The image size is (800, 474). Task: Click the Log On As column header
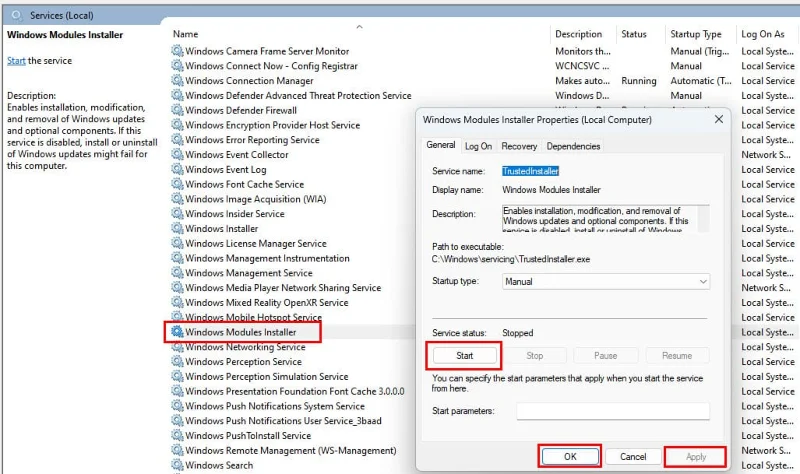pyautogui.click(x=763, y=34)
